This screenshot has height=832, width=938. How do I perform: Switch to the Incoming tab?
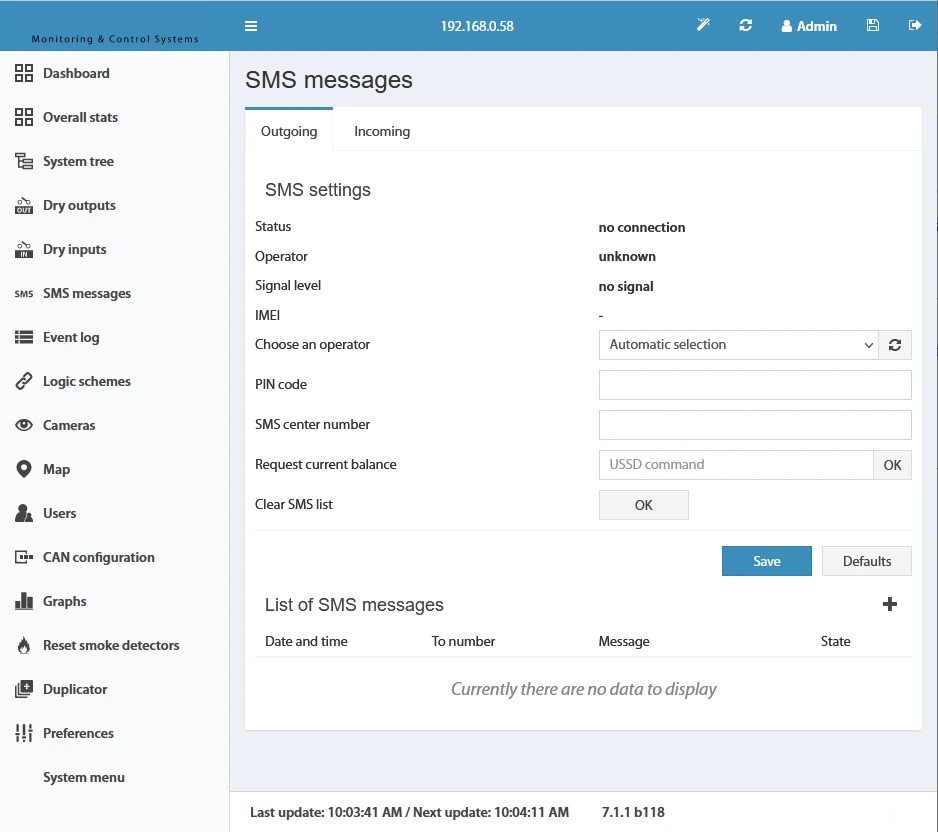pos(382,131)
